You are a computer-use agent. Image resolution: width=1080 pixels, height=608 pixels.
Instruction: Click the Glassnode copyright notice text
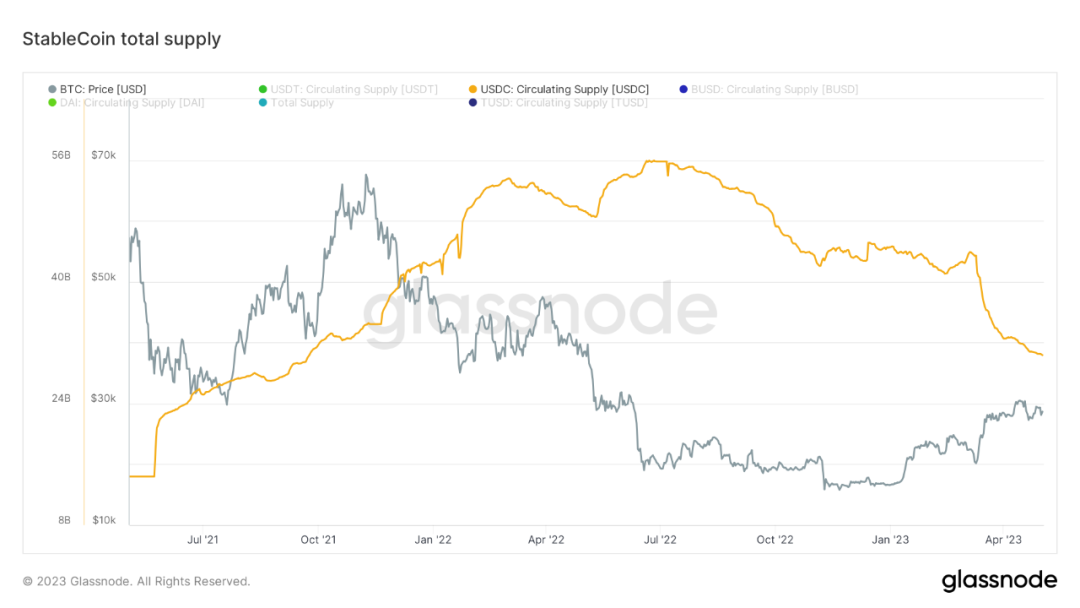click(136, 581)
